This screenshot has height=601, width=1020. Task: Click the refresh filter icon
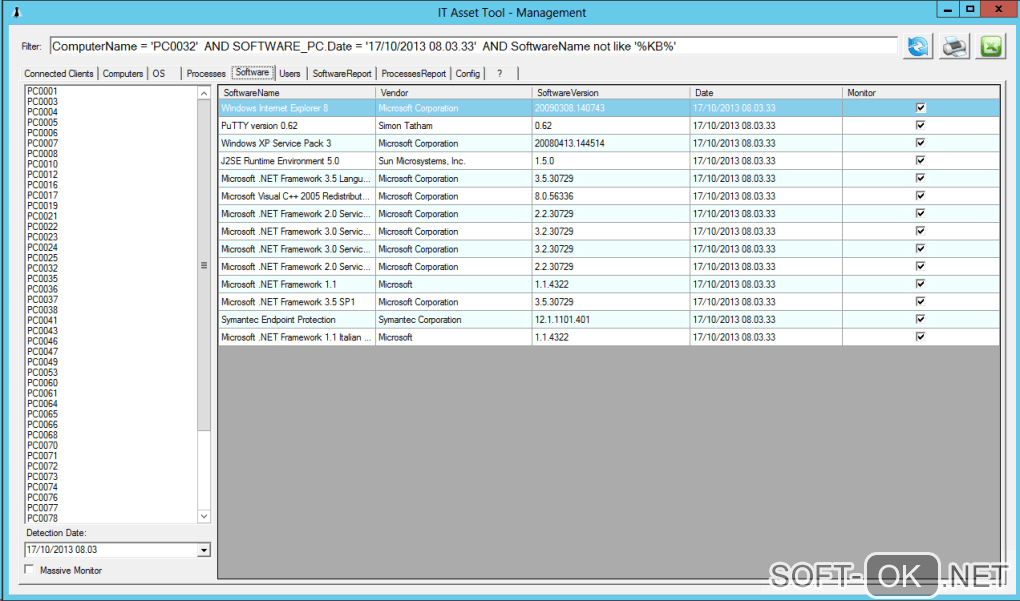point(918,46)
